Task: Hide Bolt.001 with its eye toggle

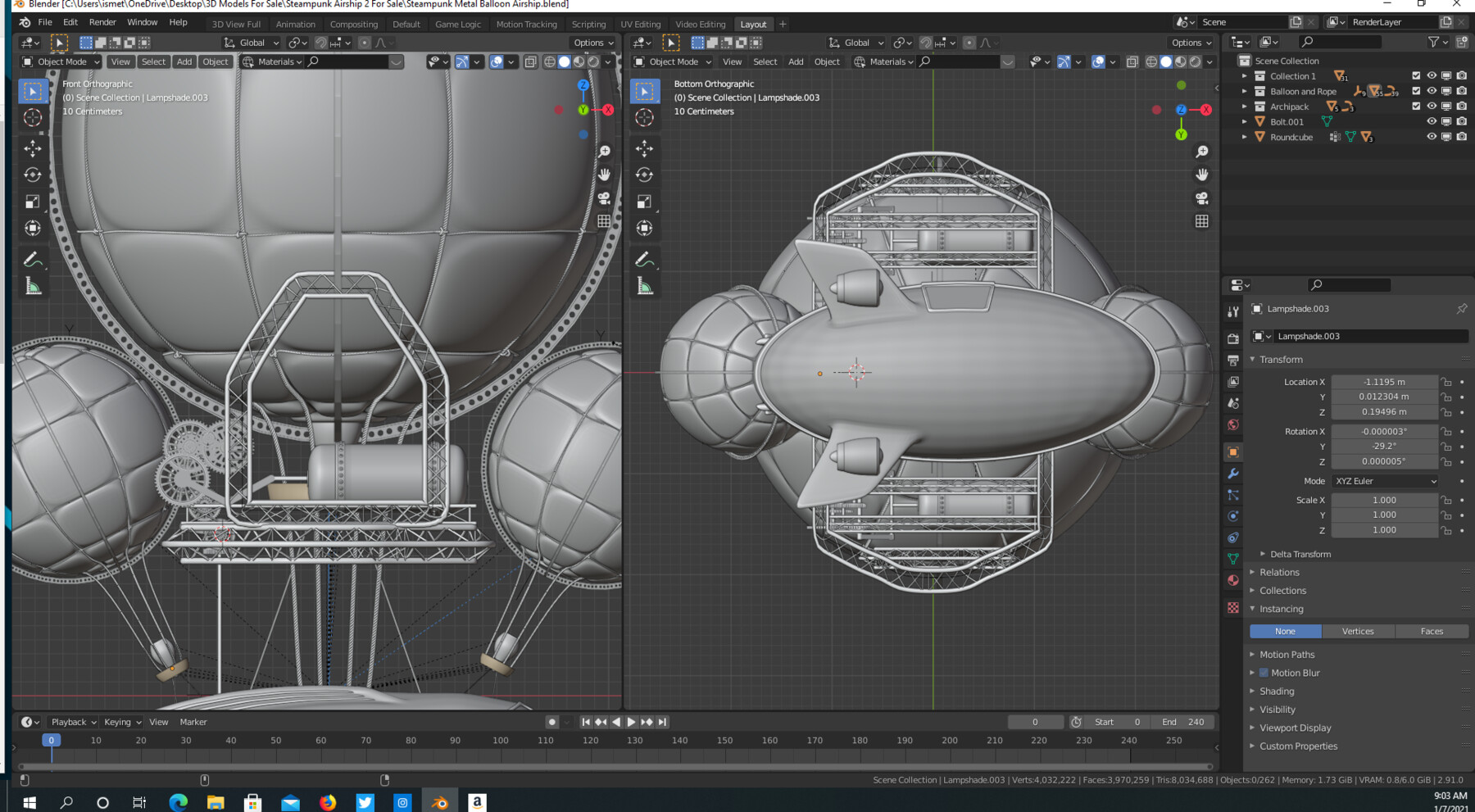Action: coord(1432,121)
